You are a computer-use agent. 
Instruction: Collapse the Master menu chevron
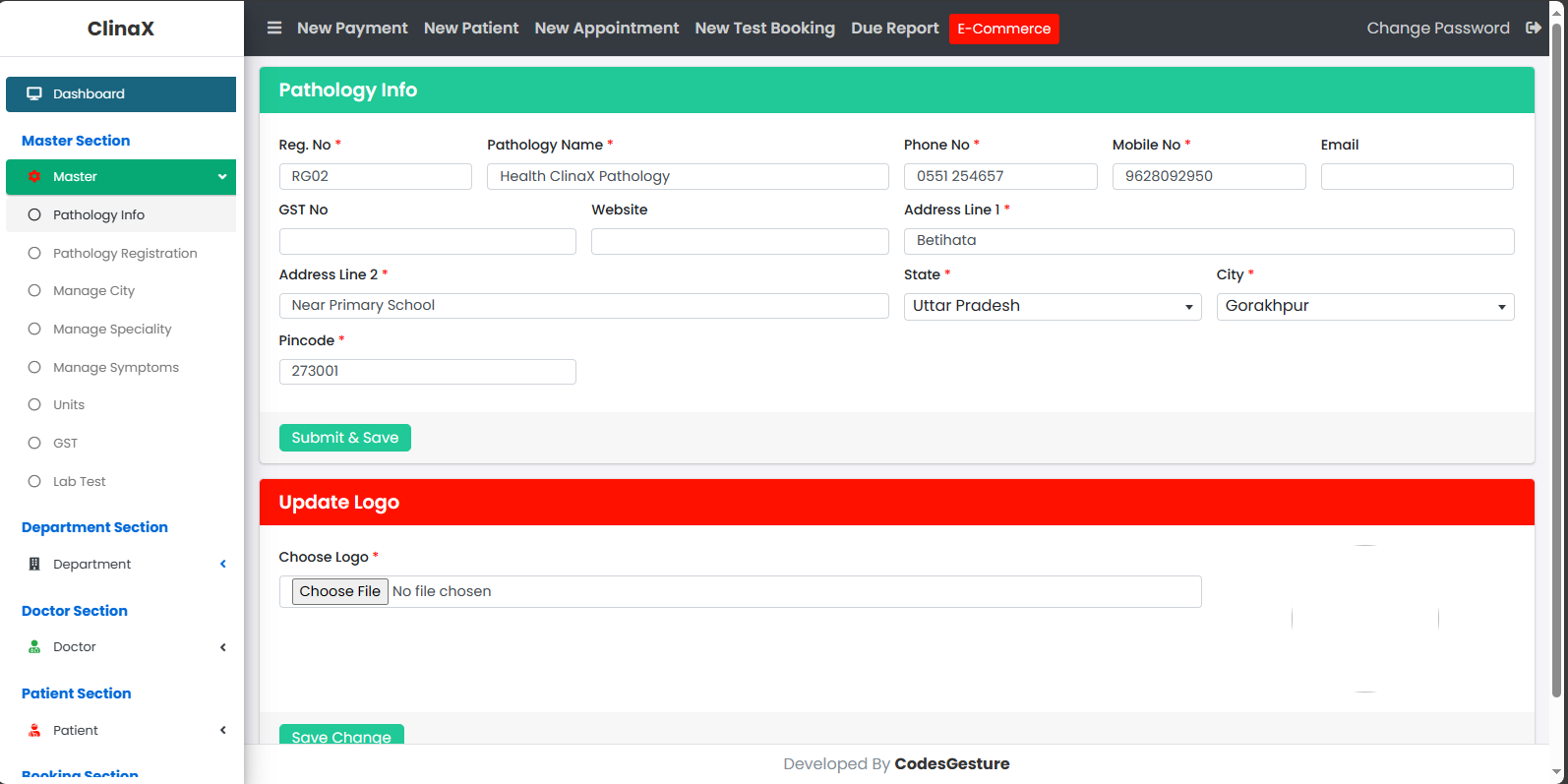222,177
